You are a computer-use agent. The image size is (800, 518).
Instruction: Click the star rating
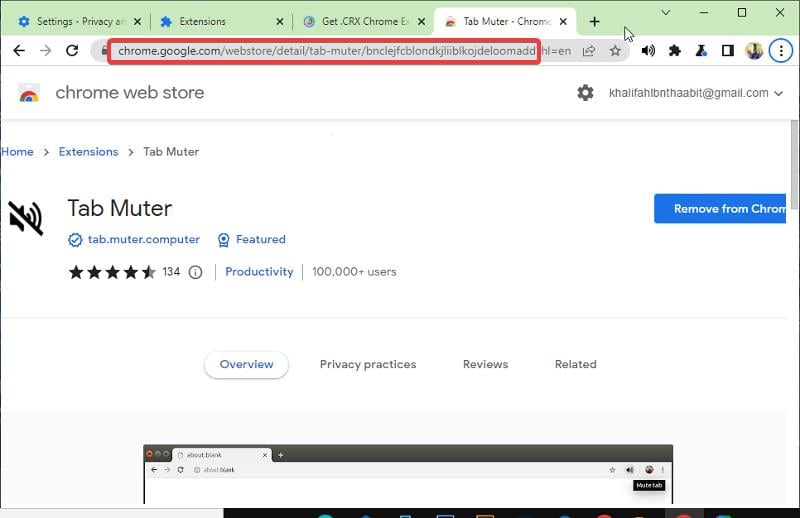click(x=112, y=272)
